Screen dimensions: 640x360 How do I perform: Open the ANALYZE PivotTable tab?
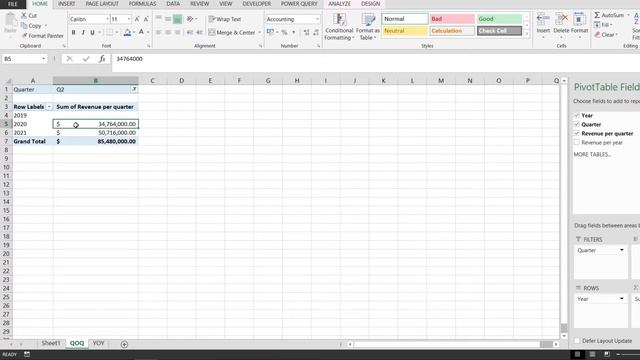[340, 4]
